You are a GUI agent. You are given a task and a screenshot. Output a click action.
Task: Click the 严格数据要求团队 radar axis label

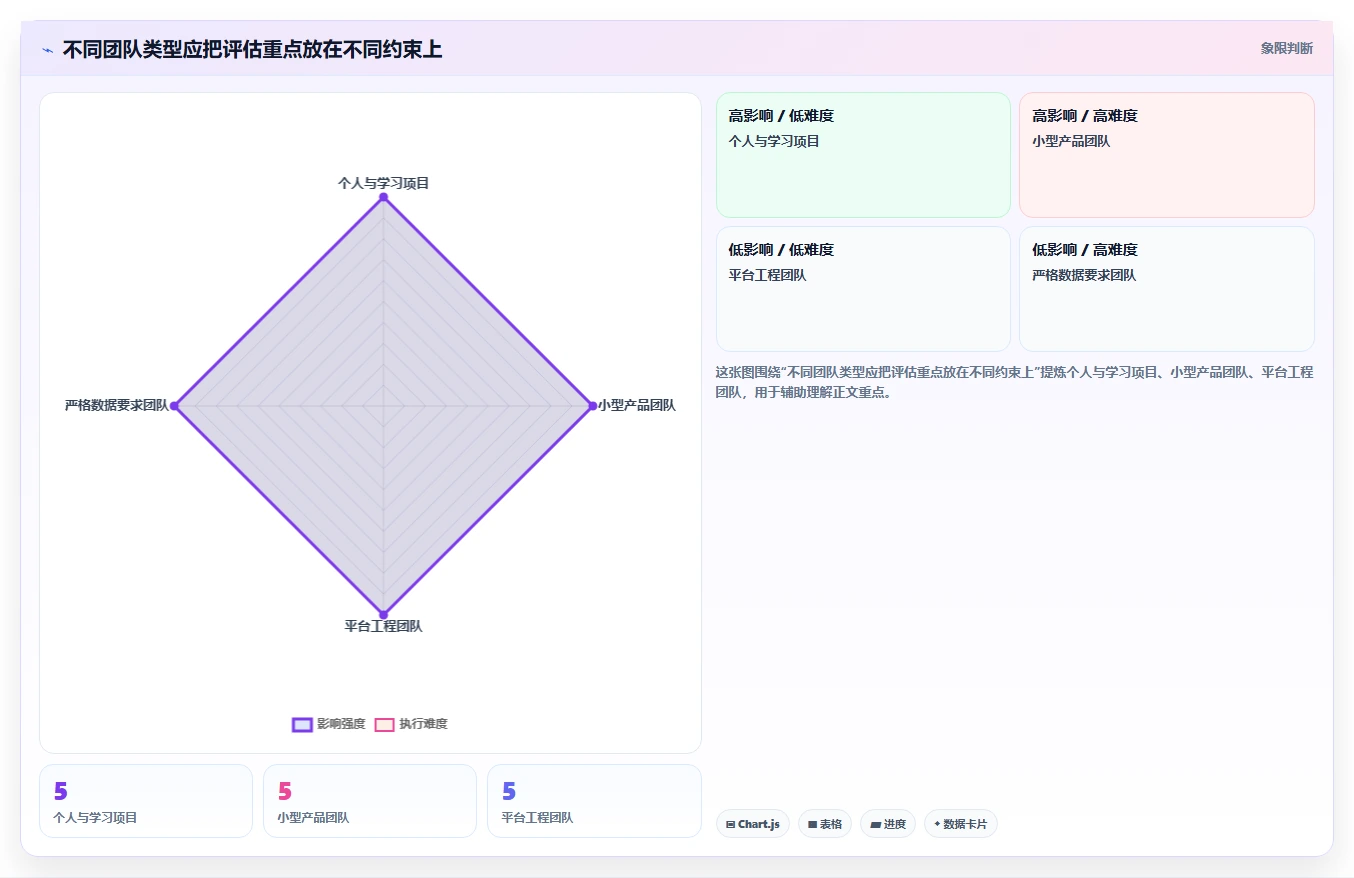pyautogui.click(x=116, y=405)
